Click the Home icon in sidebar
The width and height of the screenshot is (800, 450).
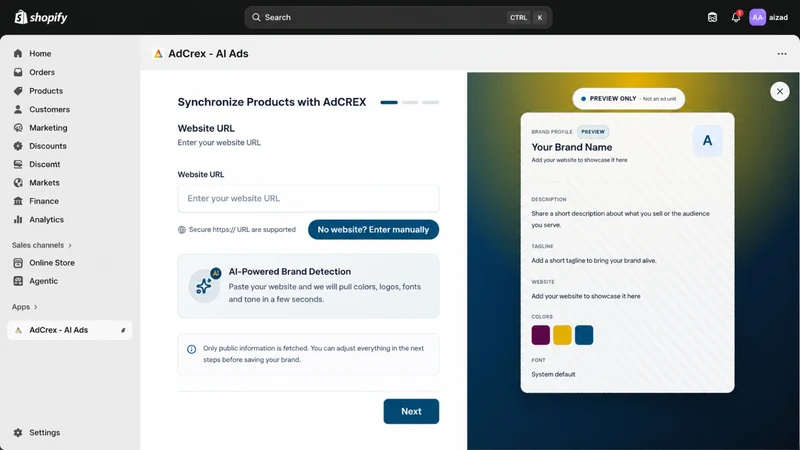(x=18, y=54)
